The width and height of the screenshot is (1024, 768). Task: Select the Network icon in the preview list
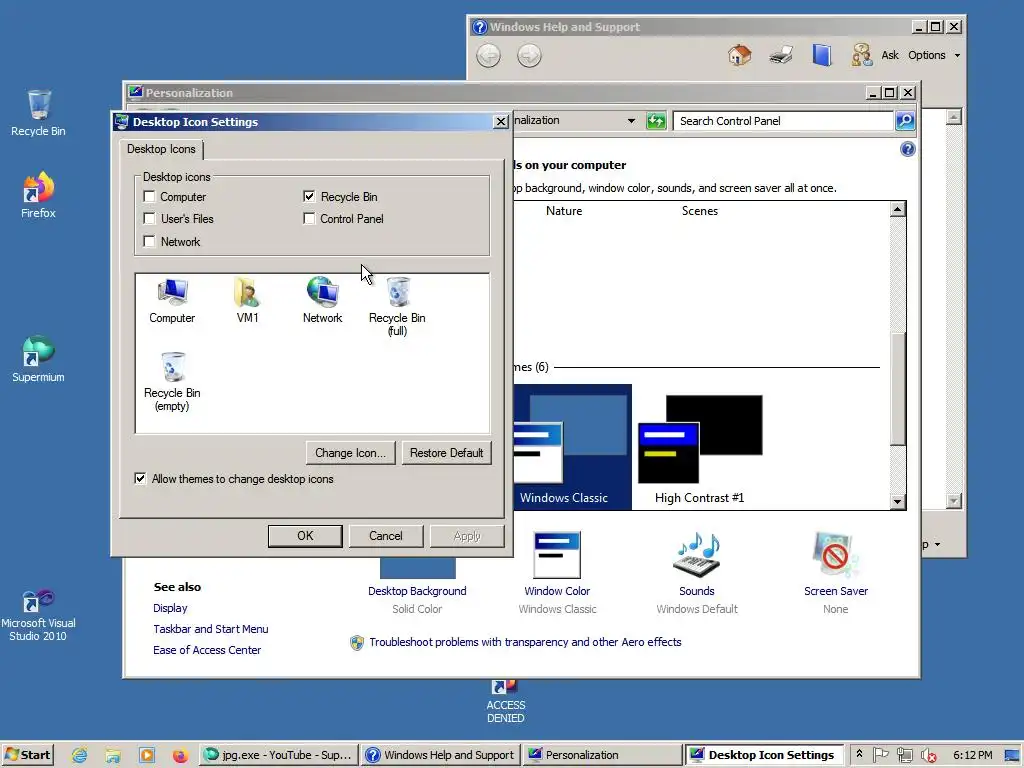[x=322, y=300]
